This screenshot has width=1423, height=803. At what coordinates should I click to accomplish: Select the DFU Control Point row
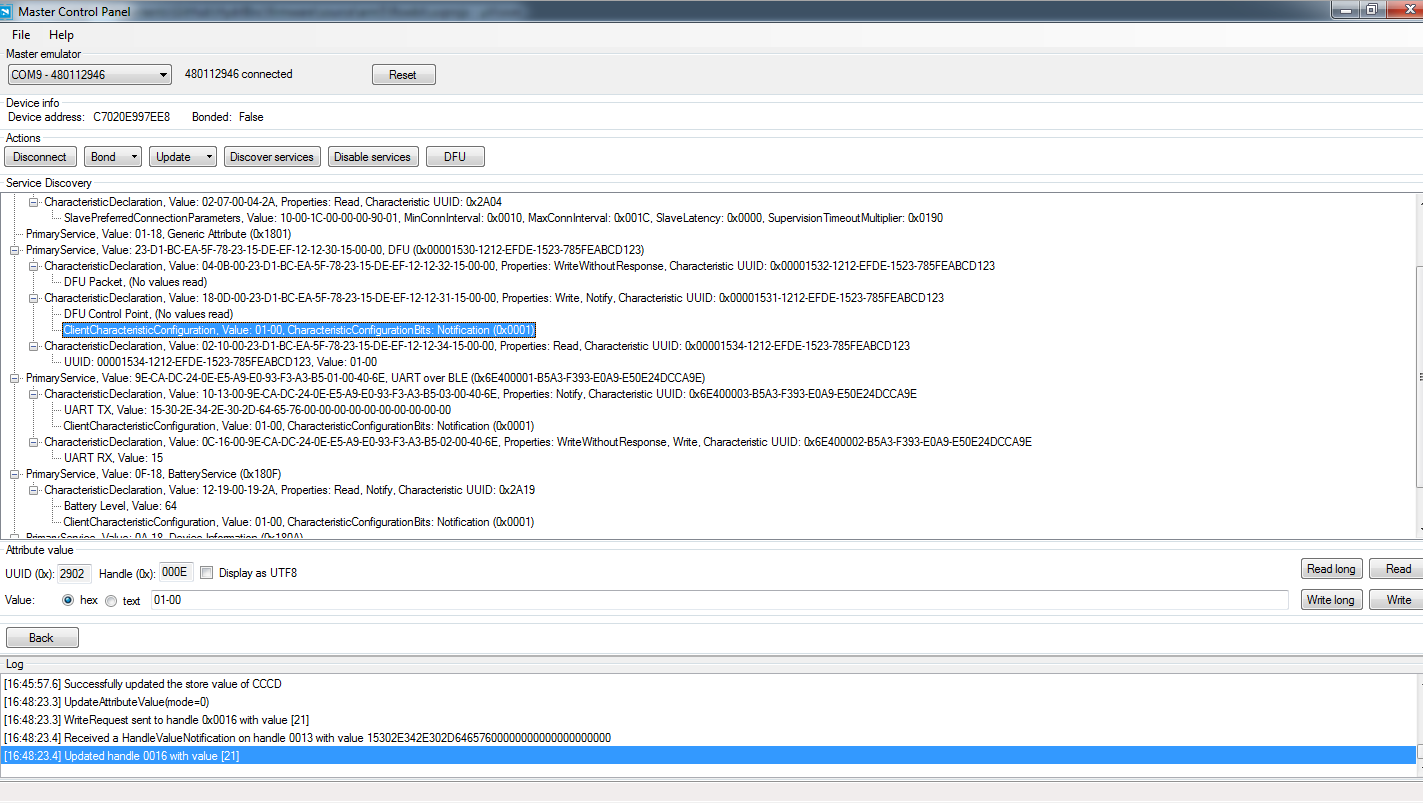pyautogui.click(x=148, y=314)
